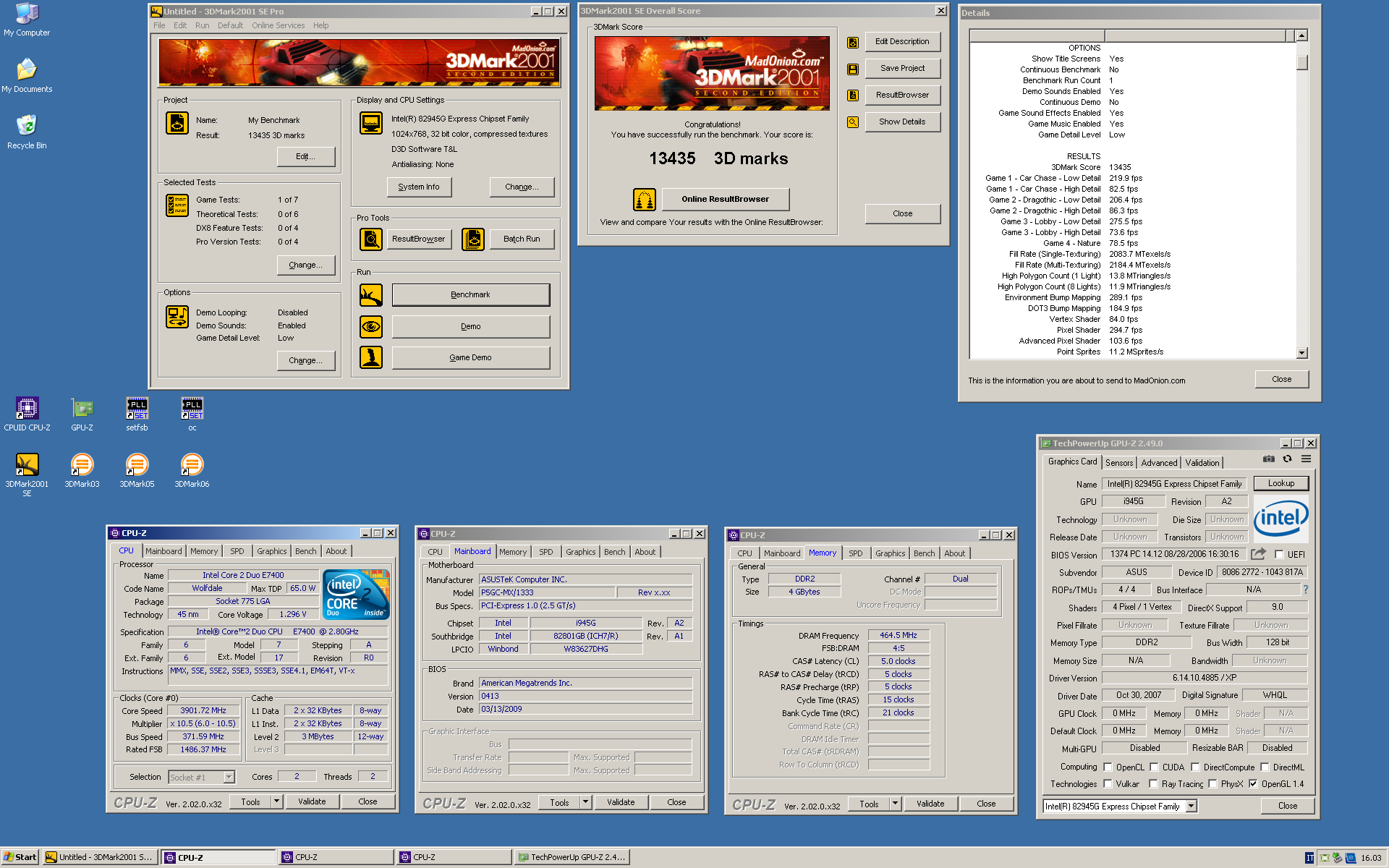Screen dimensions: 1389x868
Task: Switch to SPD tab in CPU-Z Memory window
Action: (855, 553)
